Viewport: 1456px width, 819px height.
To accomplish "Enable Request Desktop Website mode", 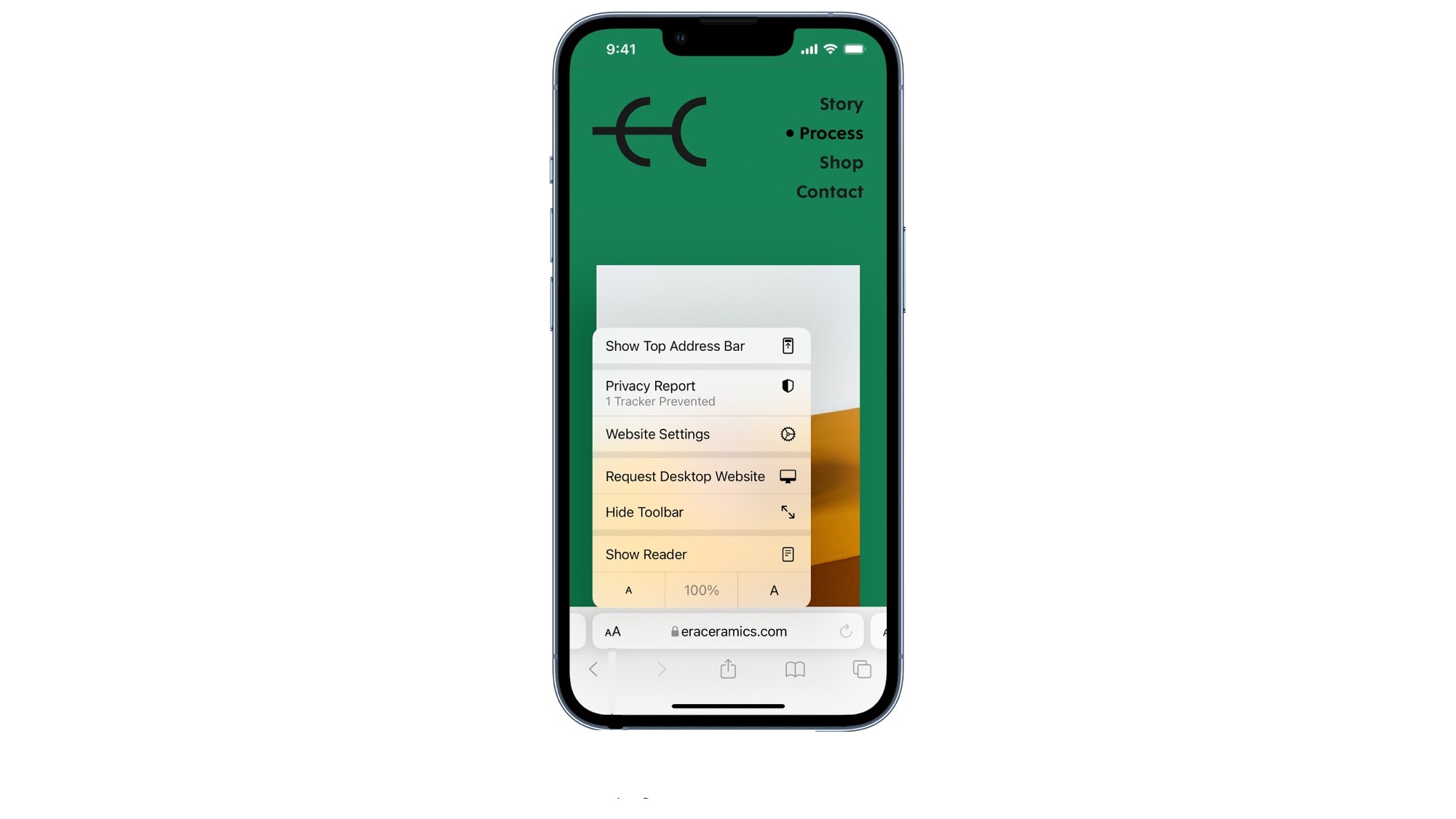I will (x=700, y=475).
